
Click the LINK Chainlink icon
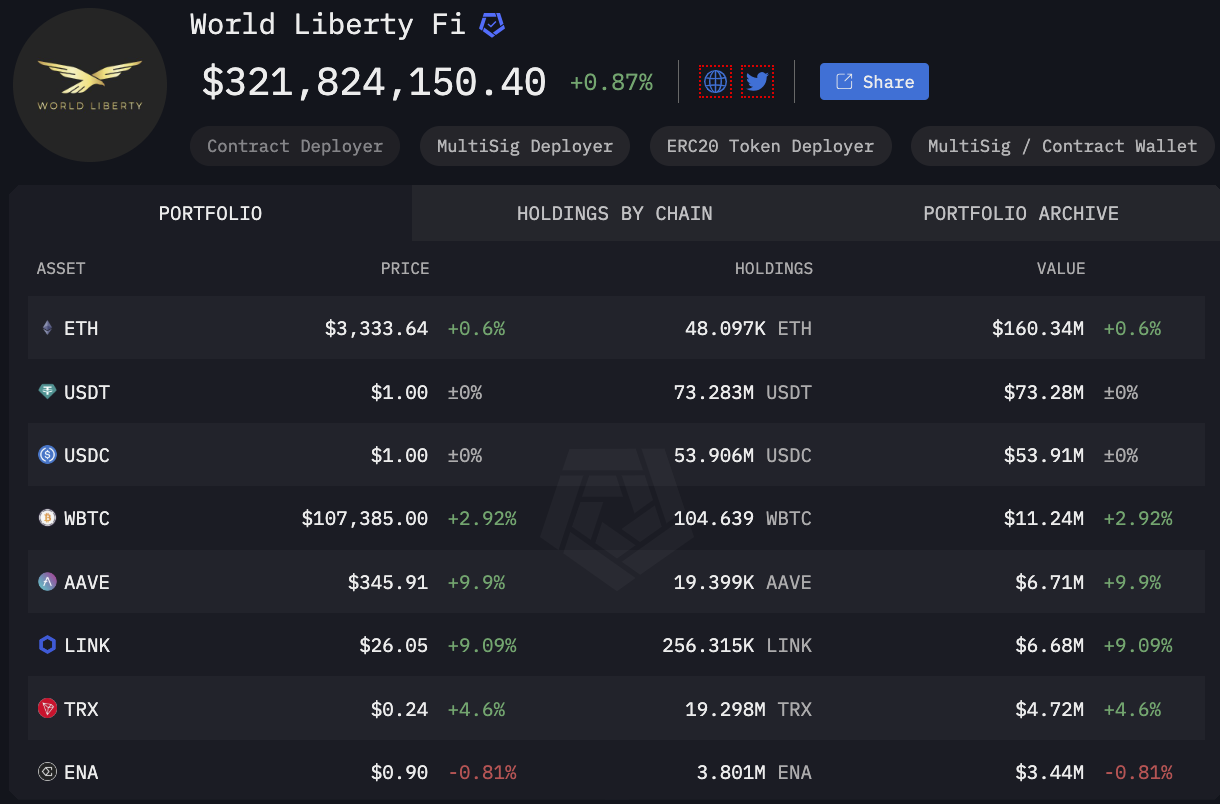47,645
